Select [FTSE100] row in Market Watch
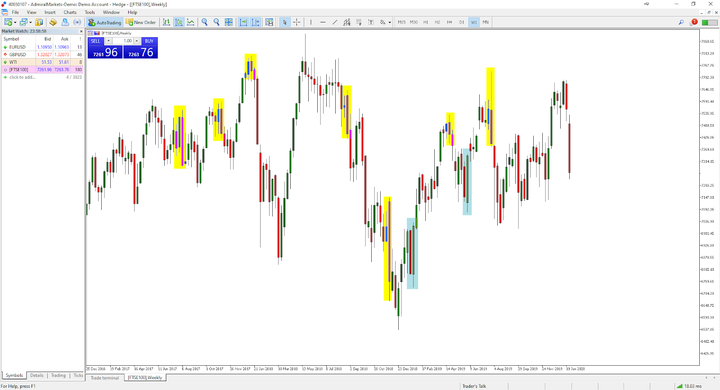The width and height of the screenshot is (720, 390). click(x=42, y=70)
